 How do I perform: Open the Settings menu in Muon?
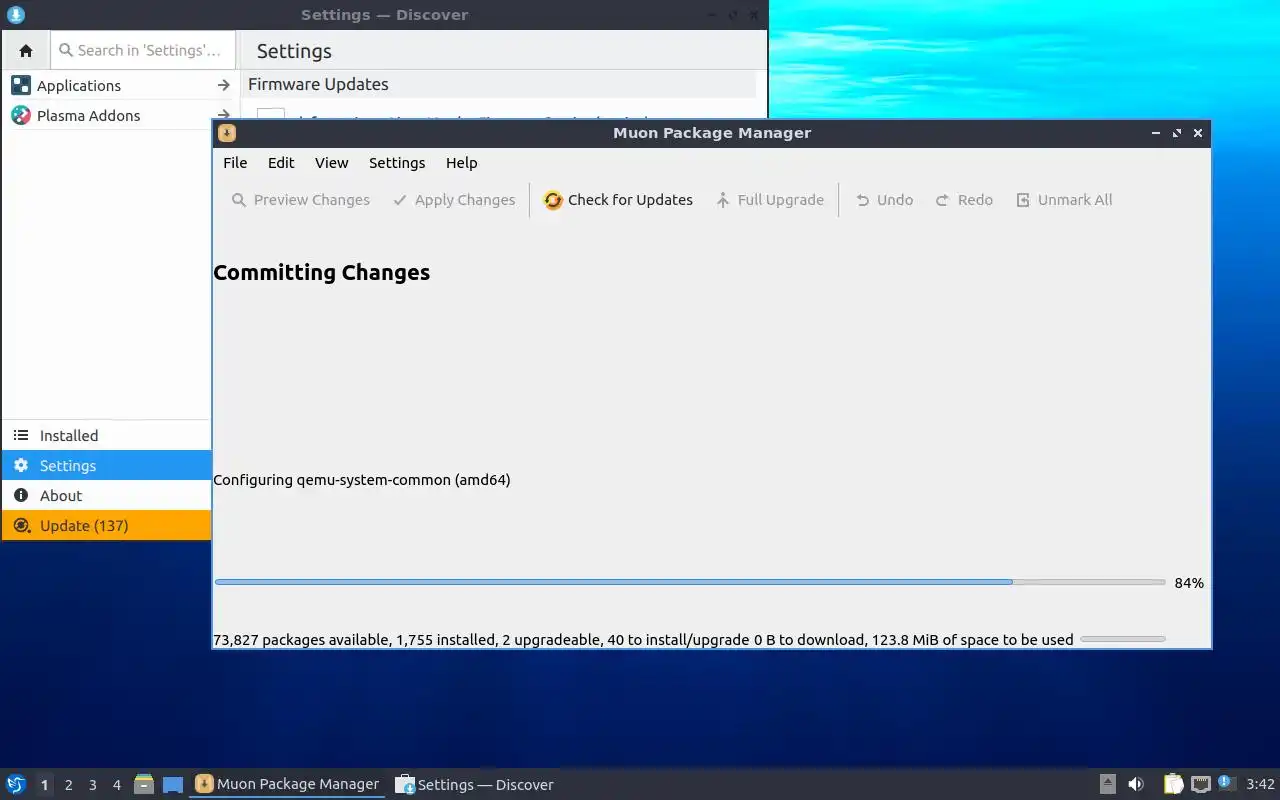point(397,163)
